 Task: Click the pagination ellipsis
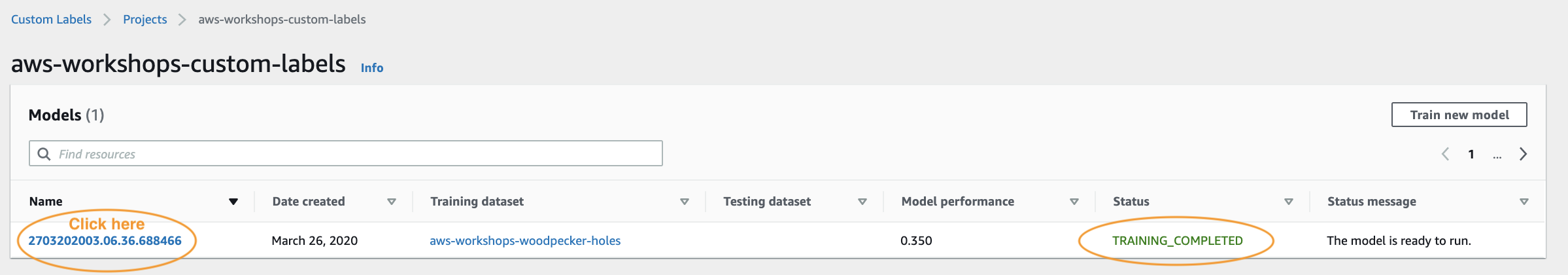coord(1497,156)
